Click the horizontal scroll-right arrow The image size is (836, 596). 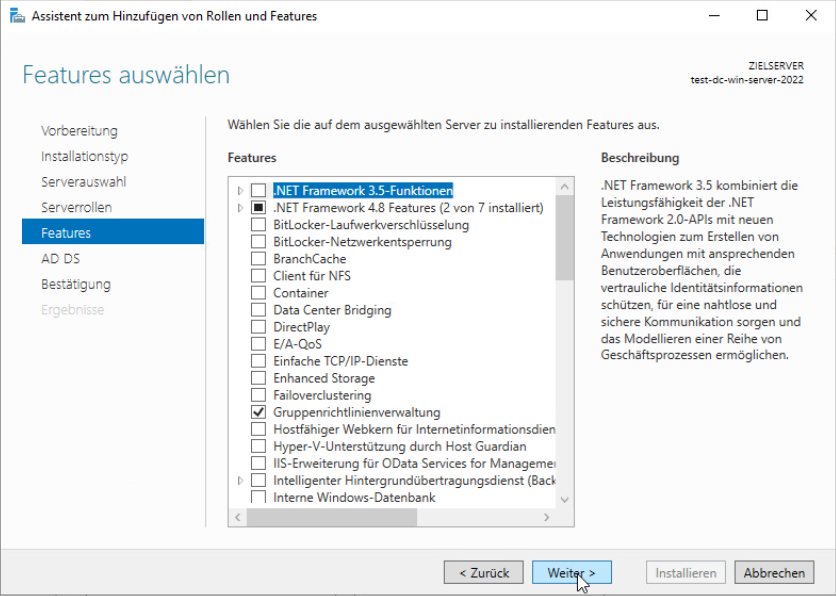[546, 517]
